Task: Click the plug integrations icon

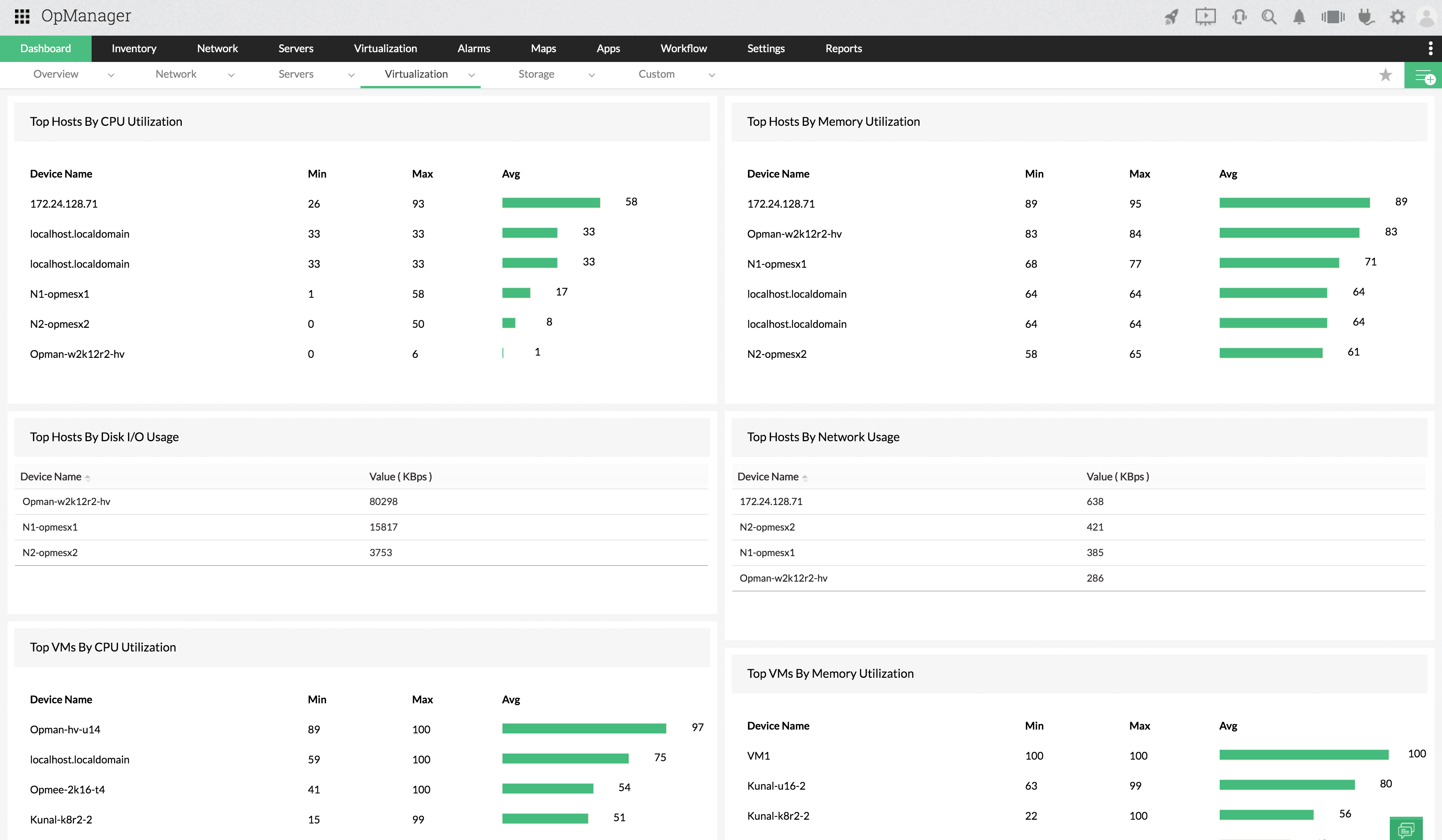Action: (x=1366, y=17)
